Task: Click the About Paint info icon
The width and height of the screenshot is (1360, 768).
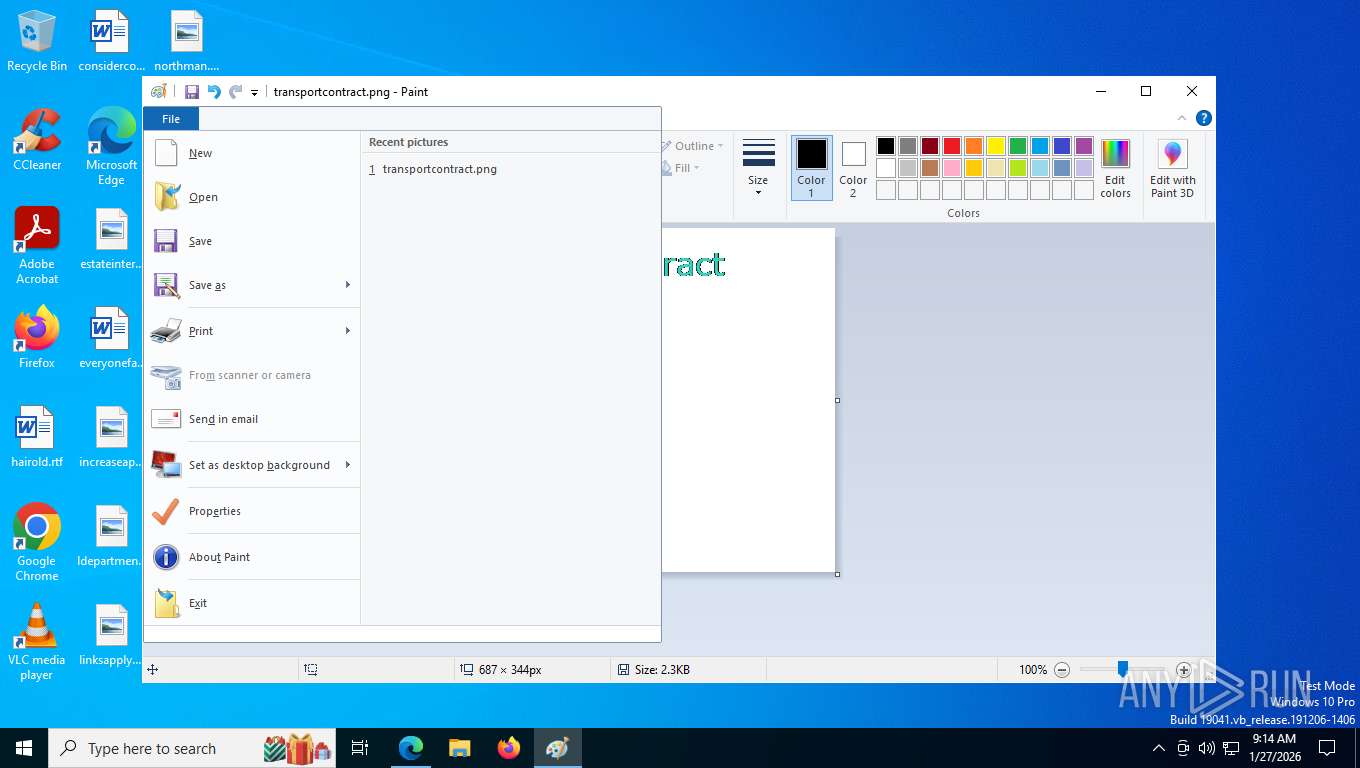Action: (x=166, y=557)
